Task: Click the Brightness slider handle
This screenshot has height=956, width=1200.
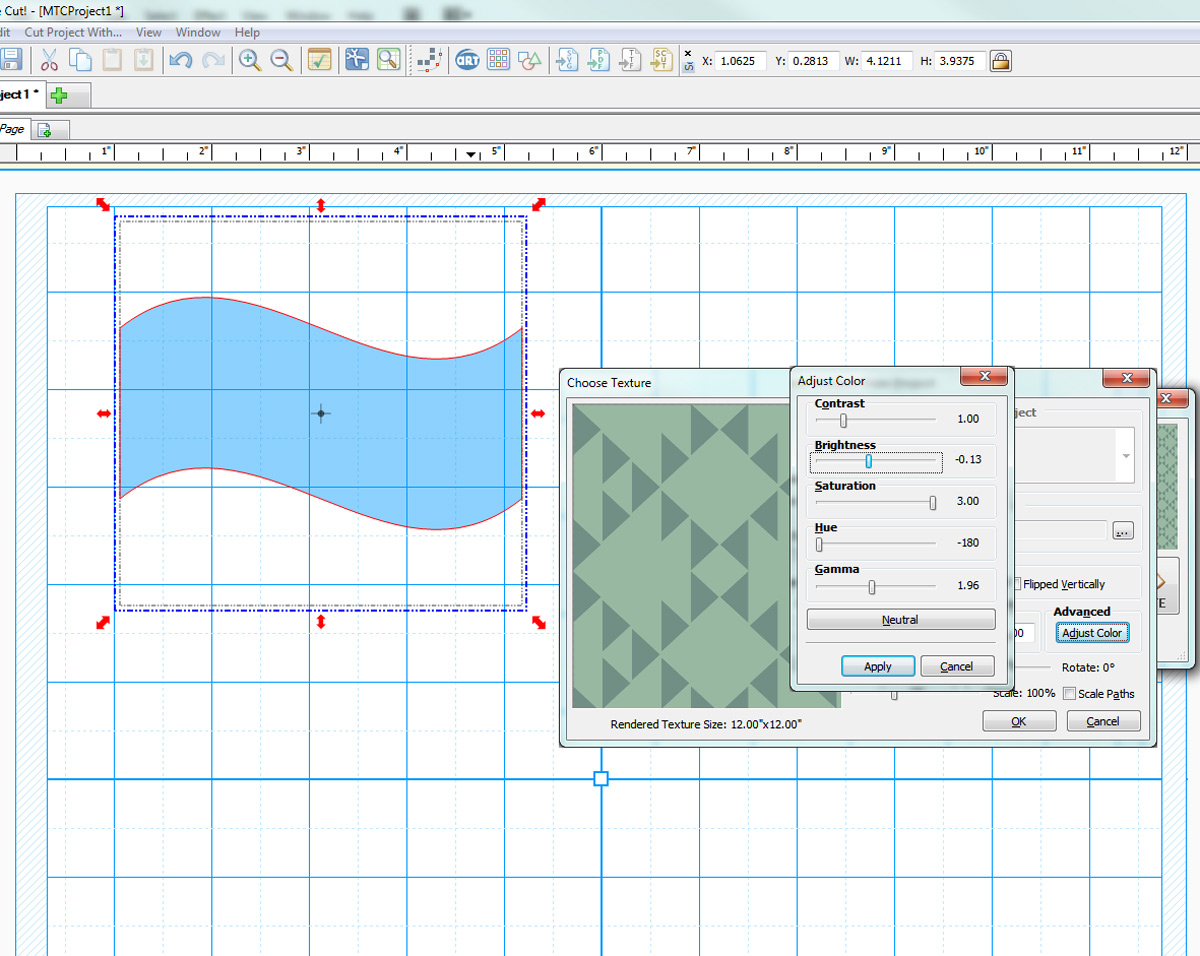Action: click(x=868, y=461)
